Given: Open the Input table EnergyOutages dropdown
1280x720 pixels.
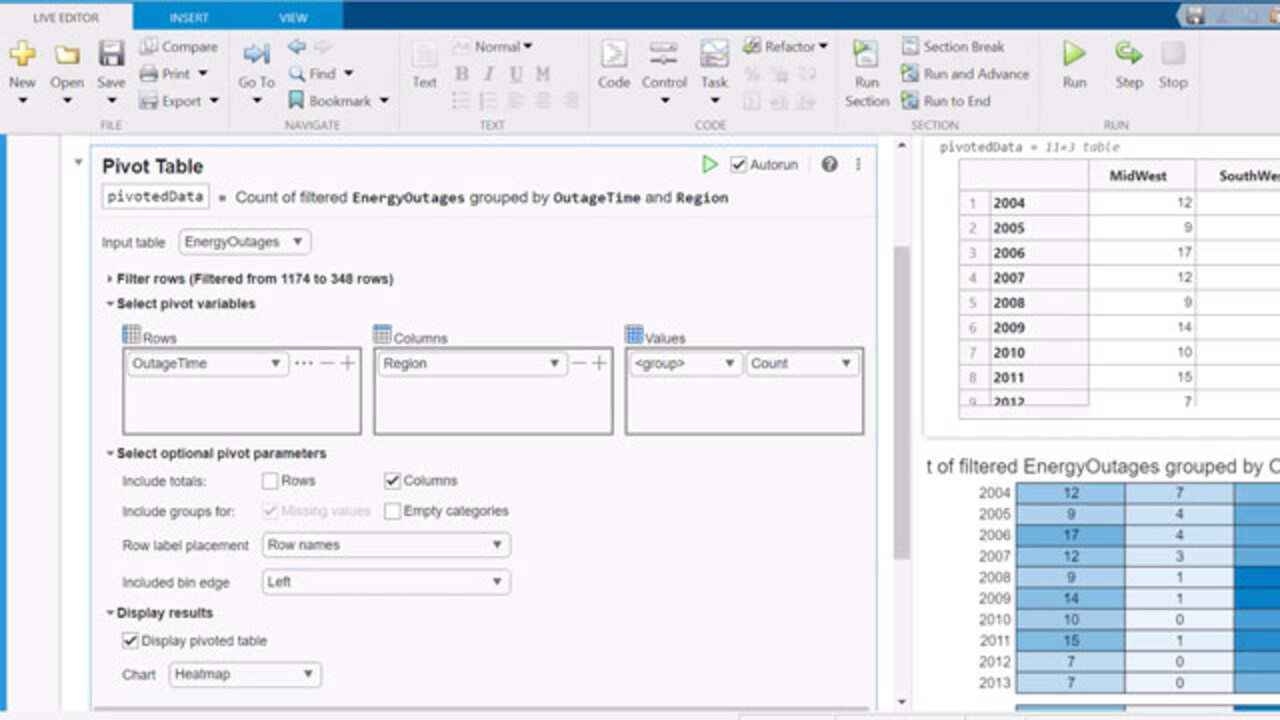Looking at the screenshot, I should pyautogui.click(x=244, y=242).
